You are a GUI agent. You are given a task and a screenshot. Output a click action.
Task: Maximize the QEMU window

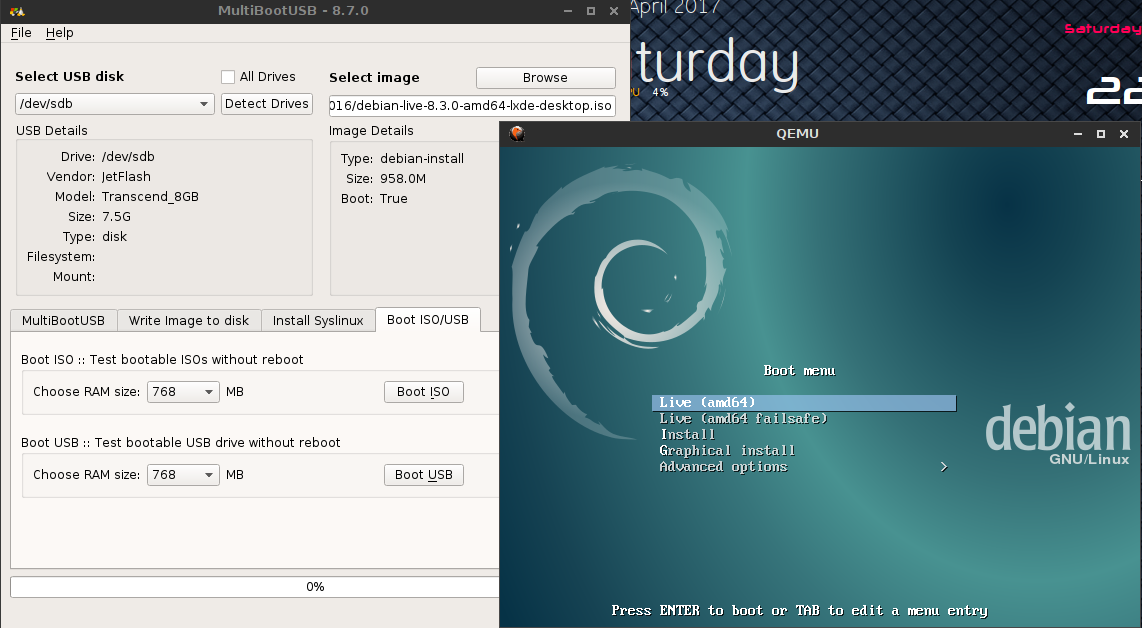(1101, 134)
